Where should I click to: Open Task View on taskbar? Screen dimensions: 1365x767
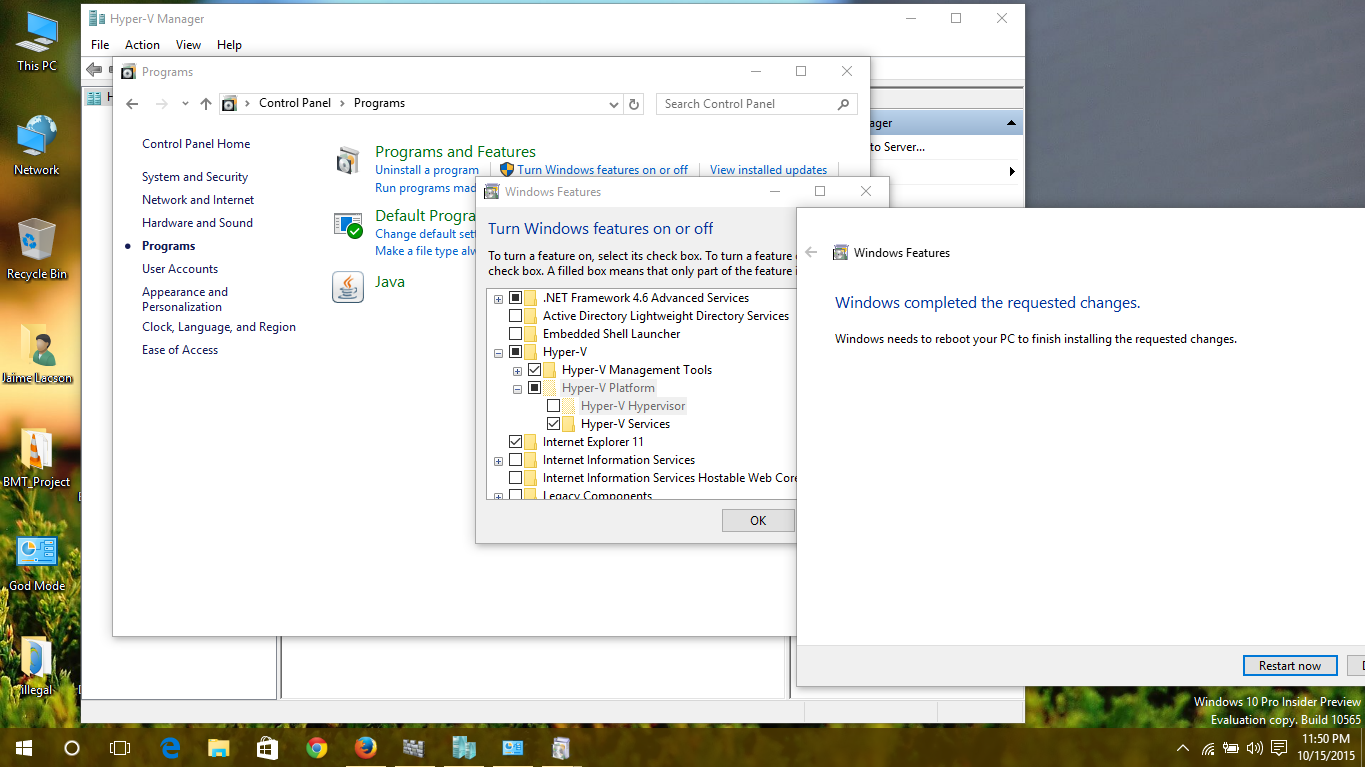point(120,747)
